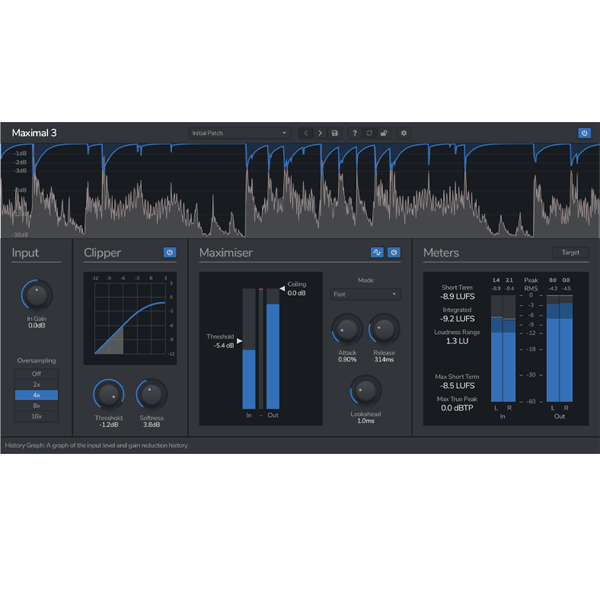
Task: Click the Max True Peak 0.0 dBTP reading
Action: pos(457,408)
